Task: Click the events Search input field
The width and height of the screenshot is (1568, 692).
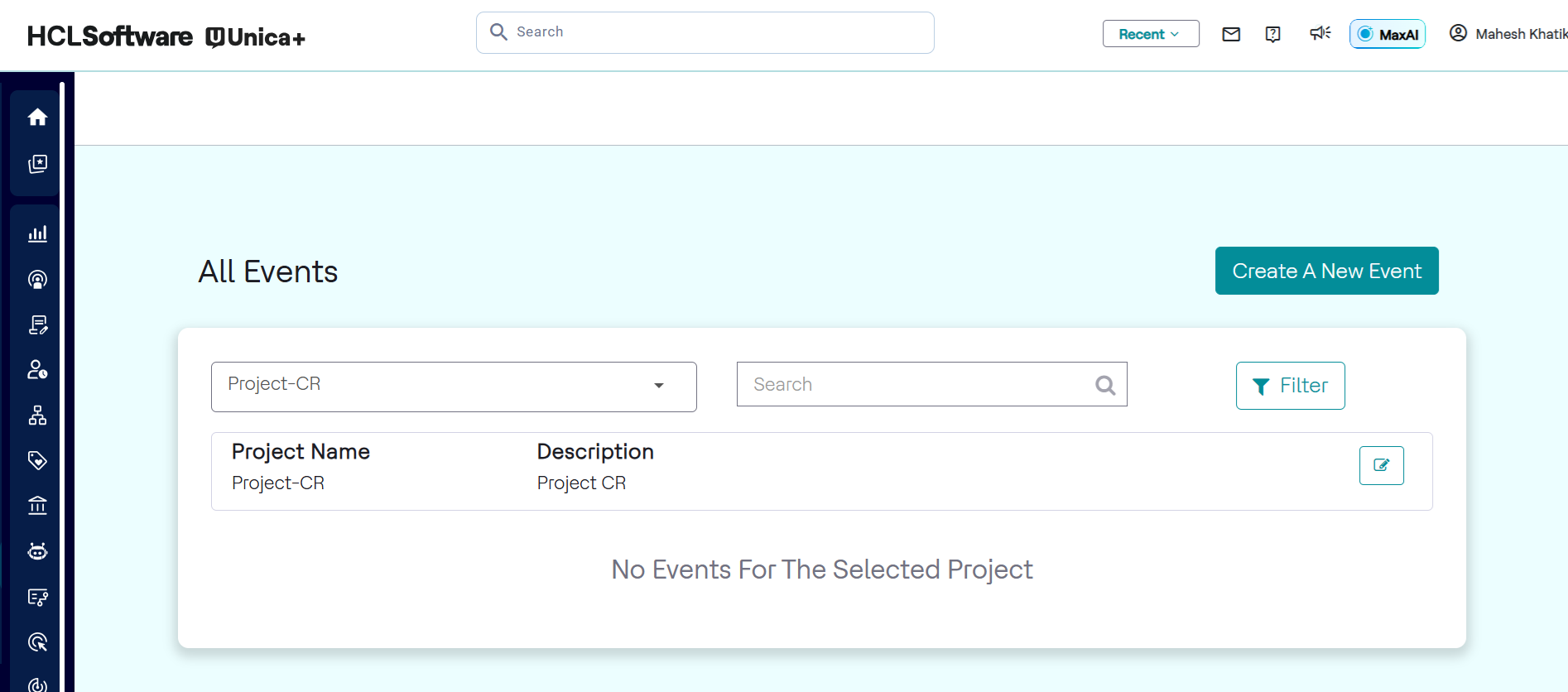Action: 919,384
